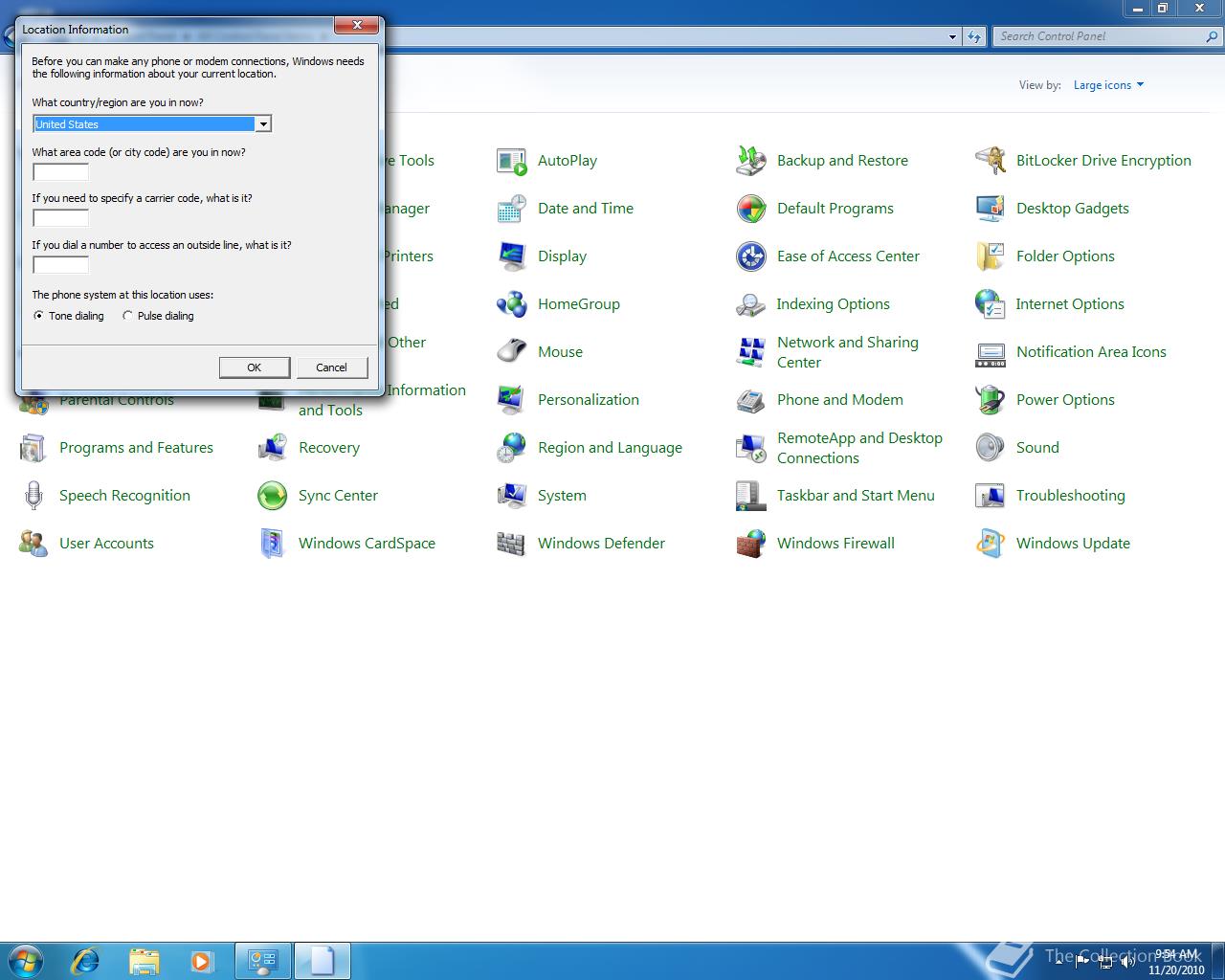Click OK in Location Information dialog
Screen dimensions: 1225x980
254,367
